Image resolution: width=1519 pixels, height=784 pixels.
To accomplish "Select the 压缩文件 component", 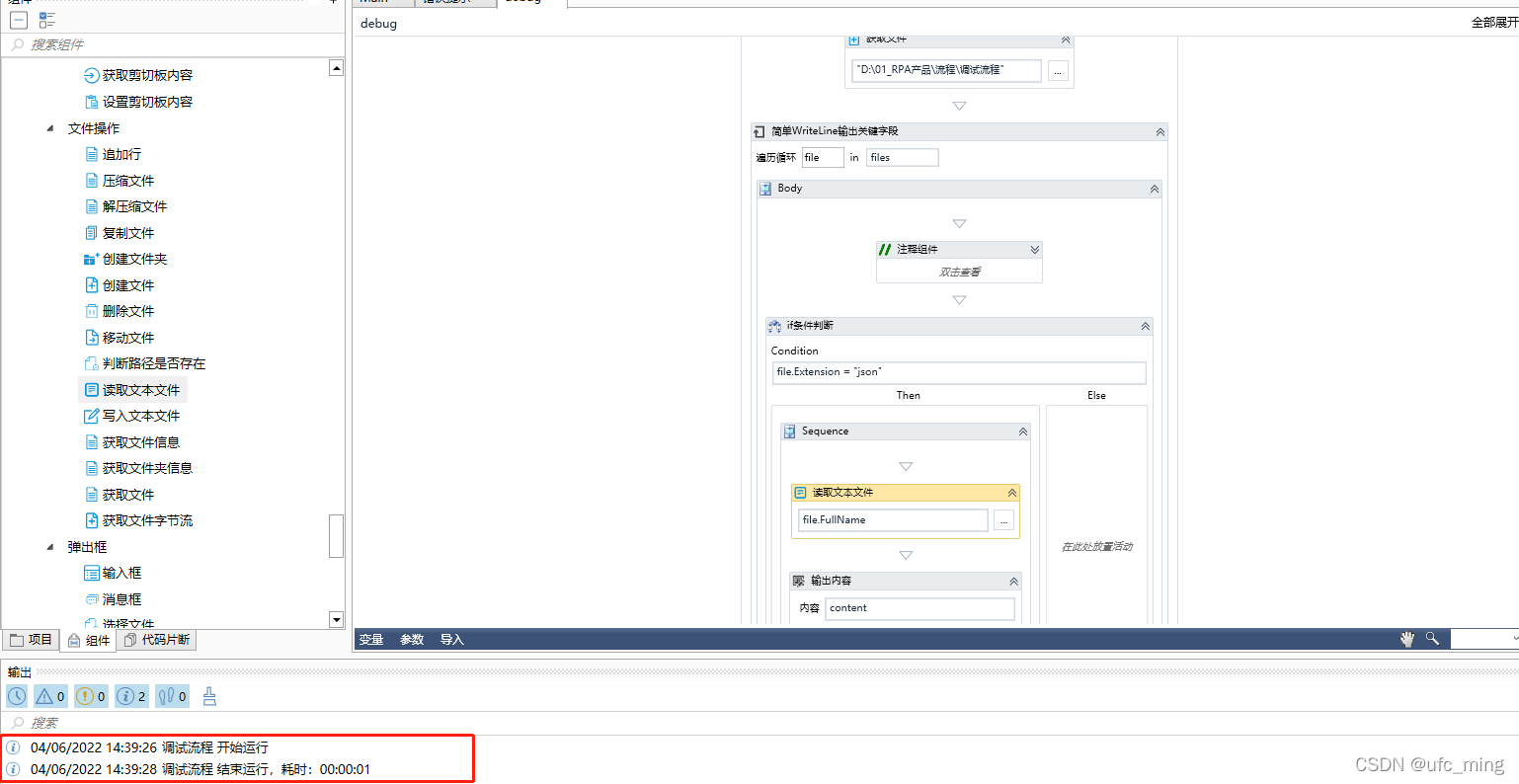I will [x=120, y=181].
